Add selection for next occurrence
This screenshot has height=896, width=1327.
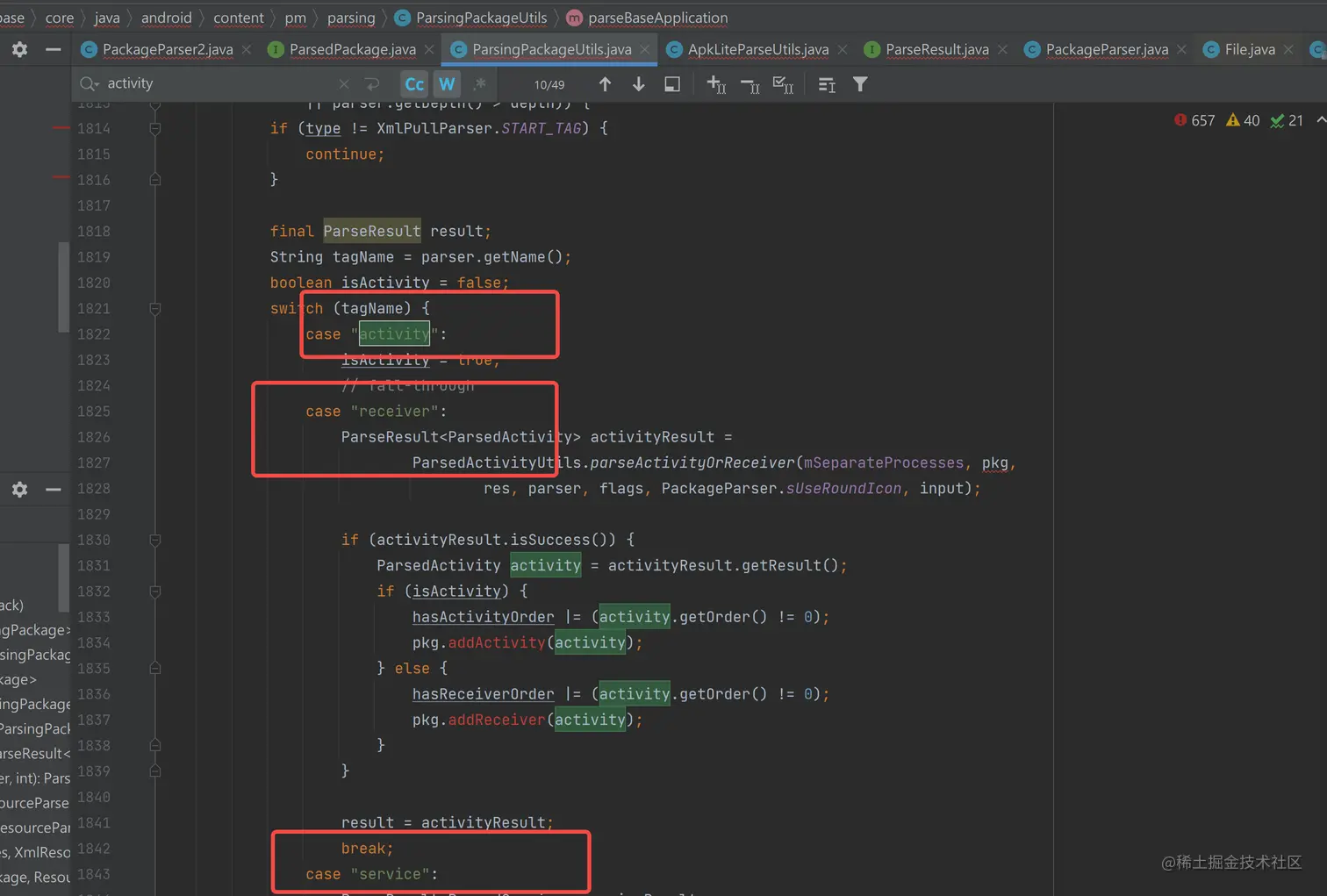[x=716, y=84]
